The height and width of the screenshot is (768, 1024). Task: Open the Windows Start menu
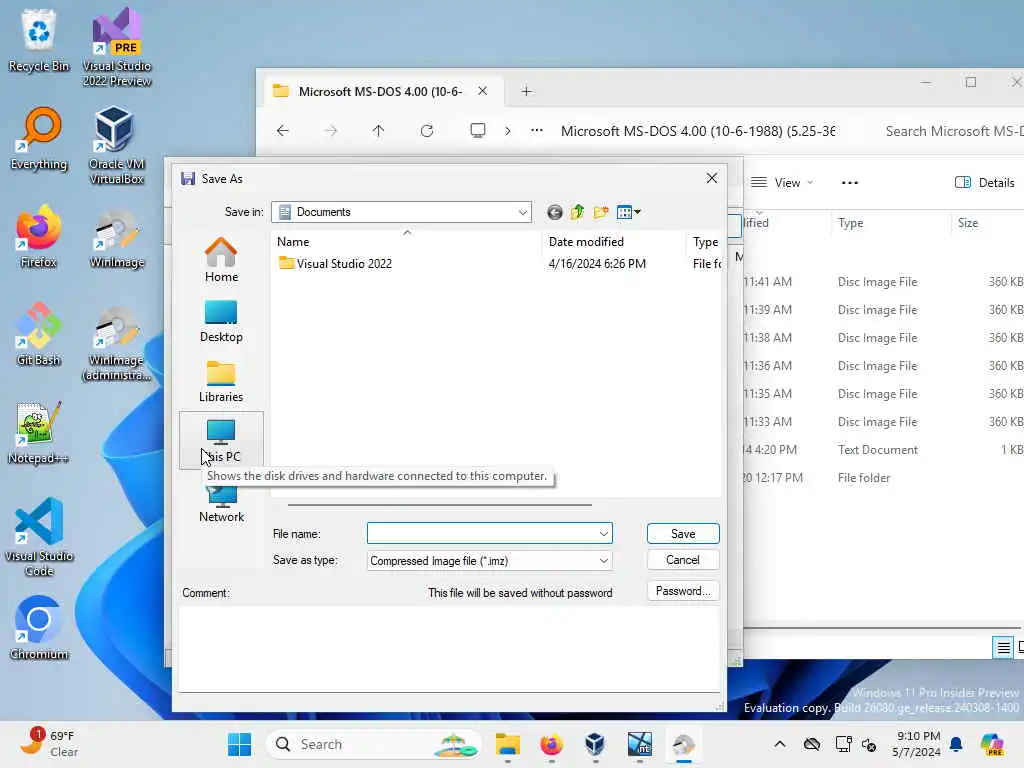[x=240, y=744]
